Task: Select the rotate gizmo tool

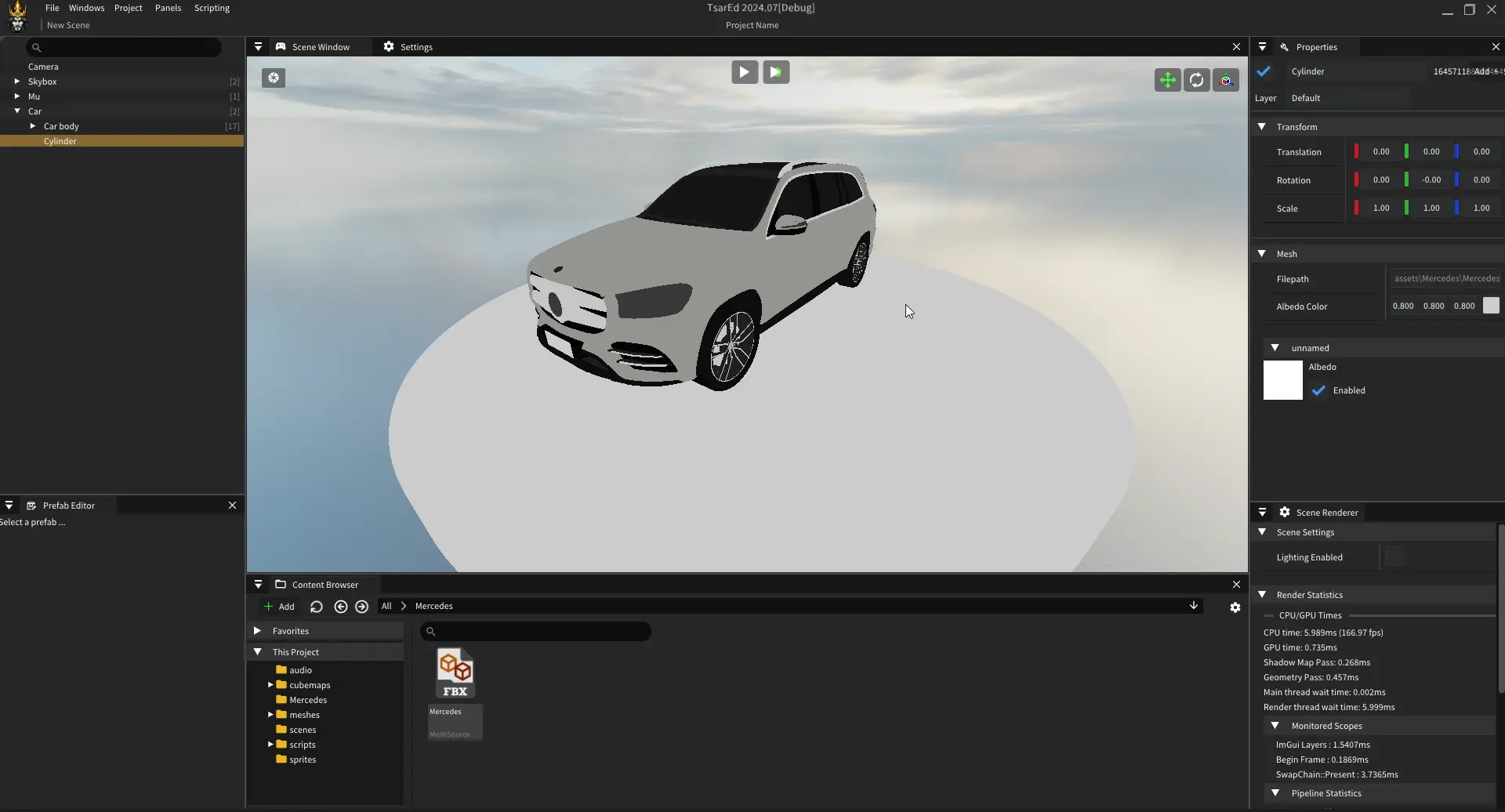Action: [1196, 80]
